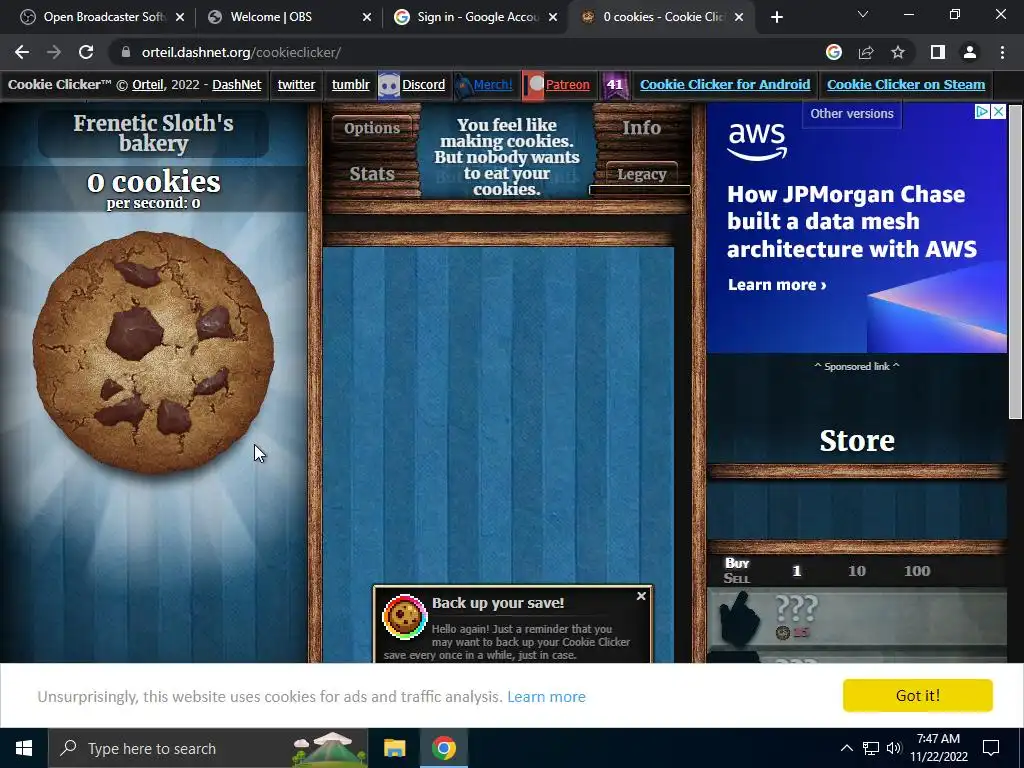Open network icon in system tray
Image resolution: width=1024 pixels, height=768 pixels.
[x=871, y=748]
